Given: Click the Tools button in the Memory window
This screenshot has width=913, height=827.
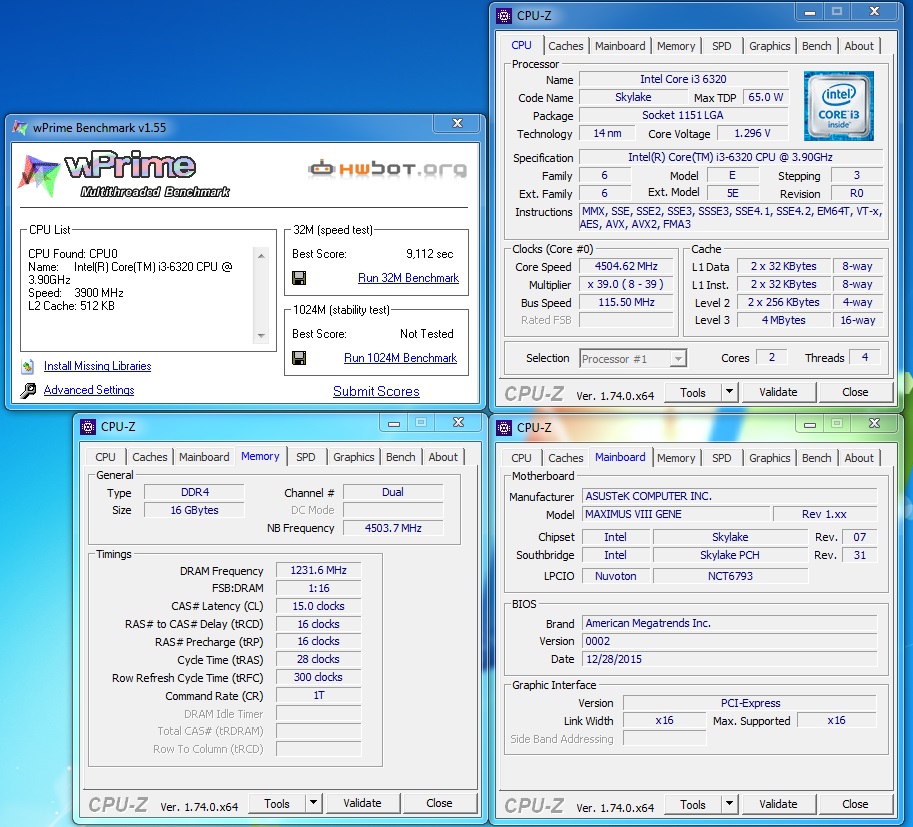Looking at the screenshot, I should point(277,804).
